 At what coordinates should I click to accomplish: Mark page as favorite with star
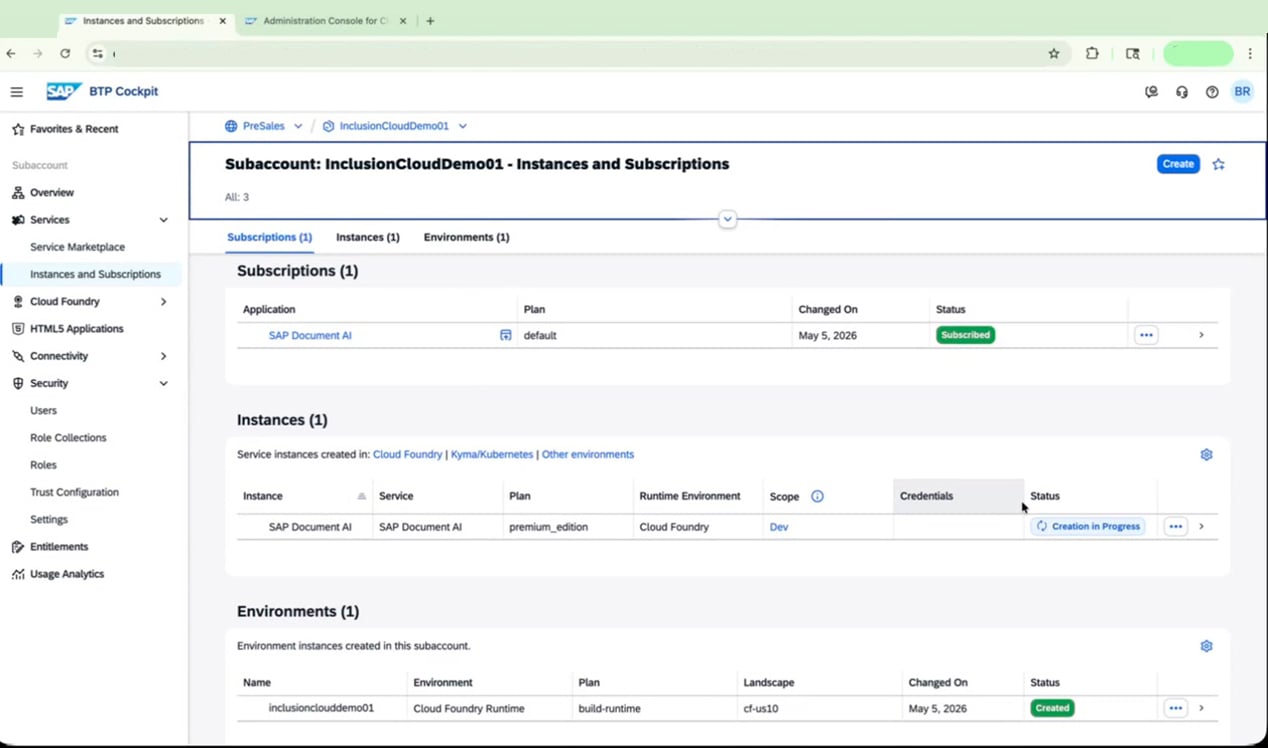click(1218, 164)
